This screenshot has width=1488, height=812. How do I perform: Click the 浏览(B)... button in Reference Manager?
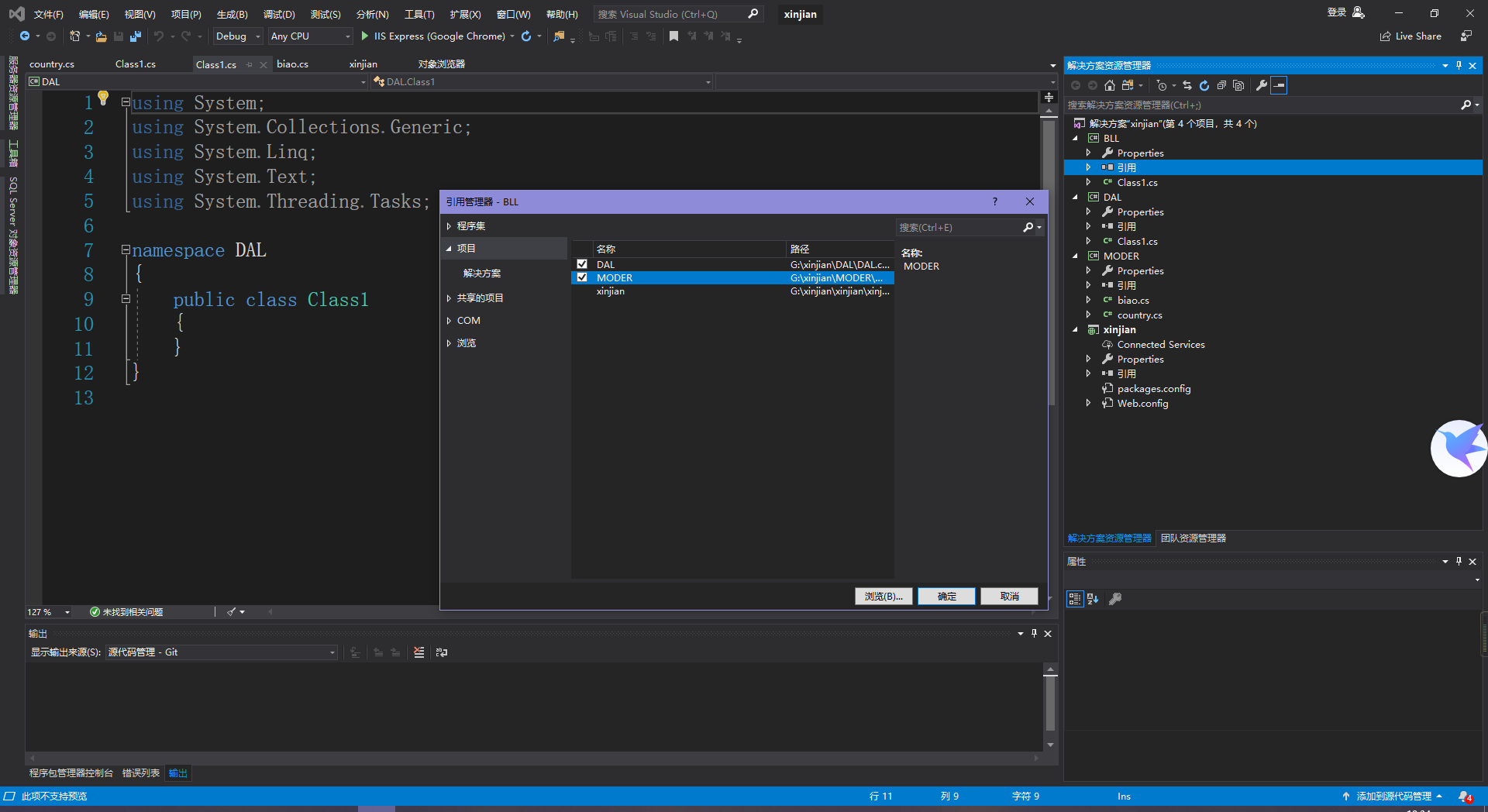point(883,597)
